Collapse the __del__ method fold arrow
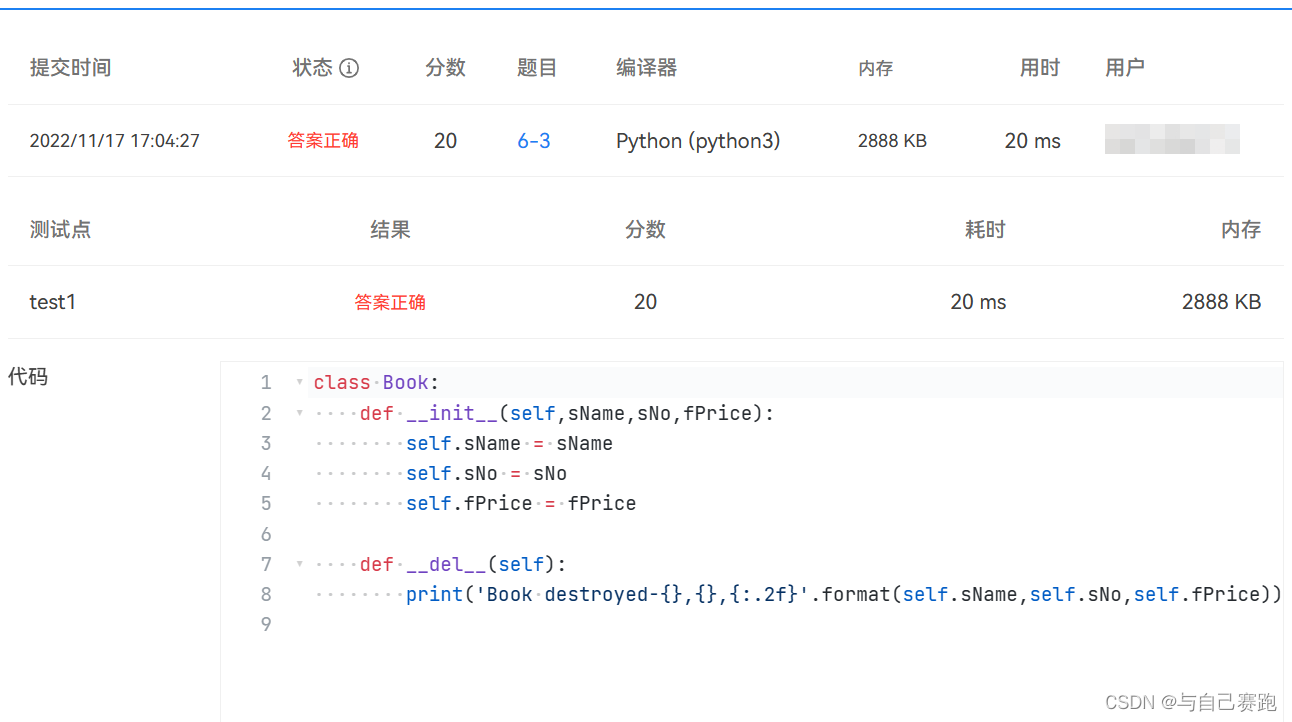The image size is (1292, 722). click(299, 563)
